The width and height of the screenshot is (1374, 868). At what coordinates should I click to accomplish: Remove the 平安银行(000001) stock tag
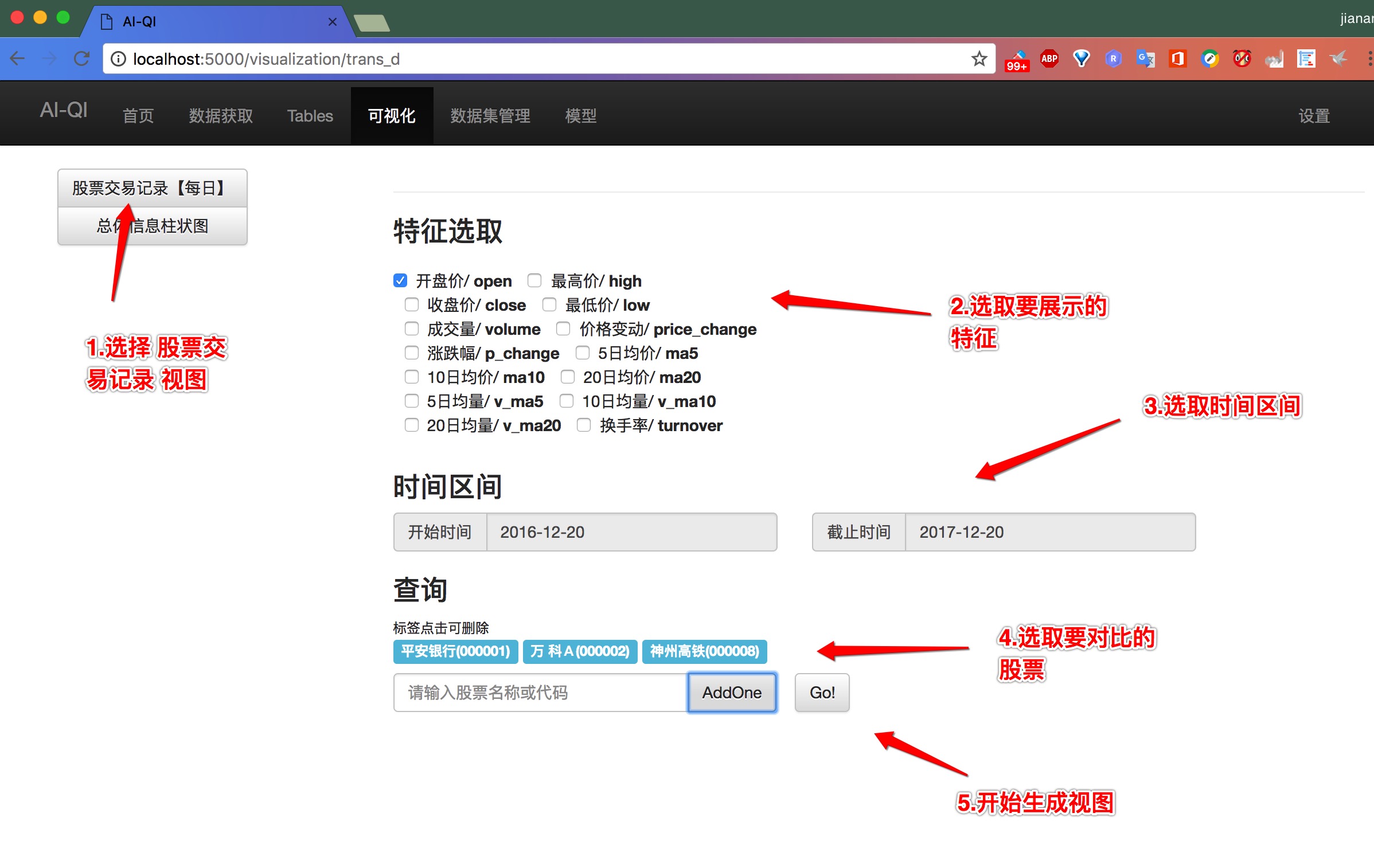tap(455, 651)
